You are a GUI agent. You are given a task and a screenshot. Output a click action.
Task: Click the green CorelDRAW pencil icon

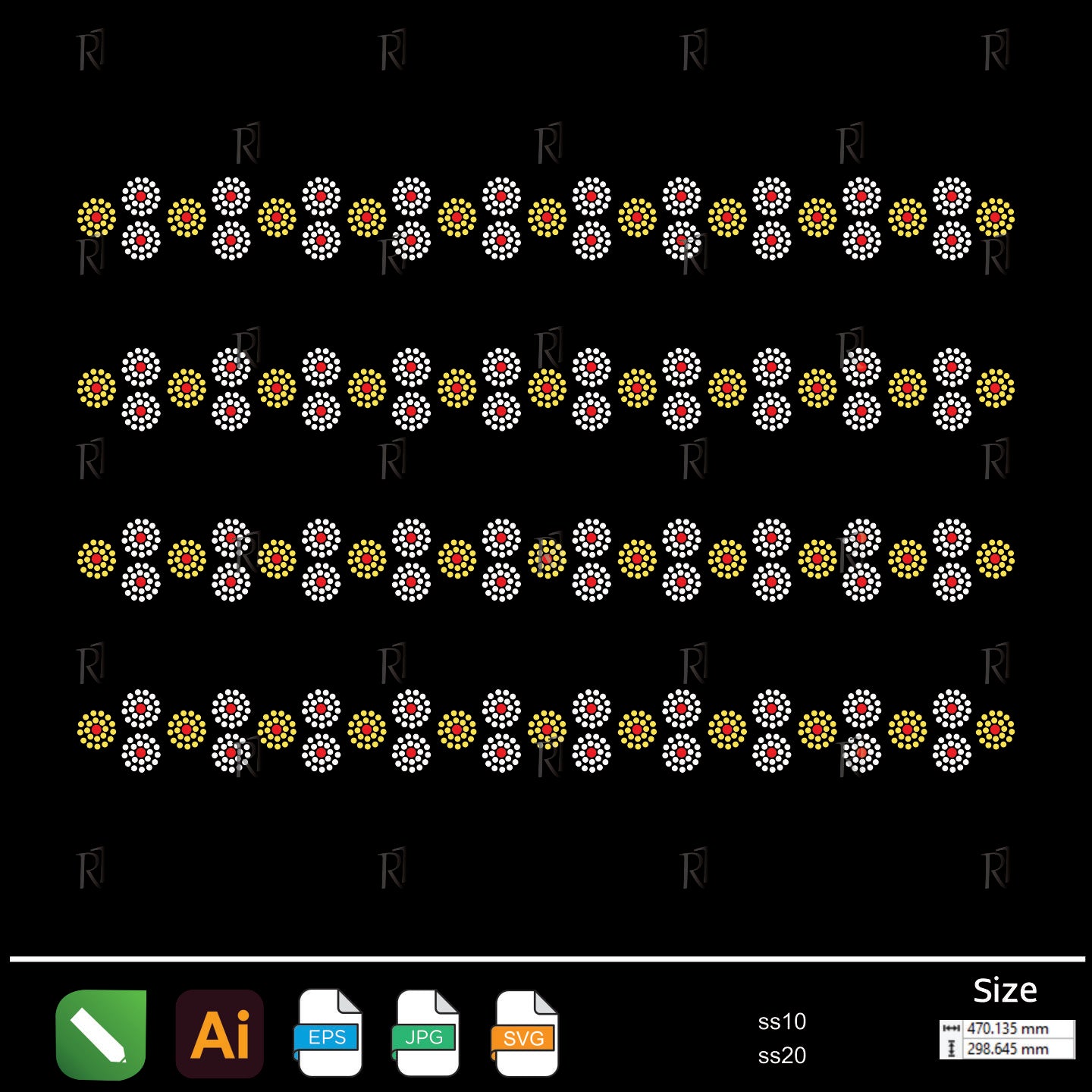point(100,1034)
